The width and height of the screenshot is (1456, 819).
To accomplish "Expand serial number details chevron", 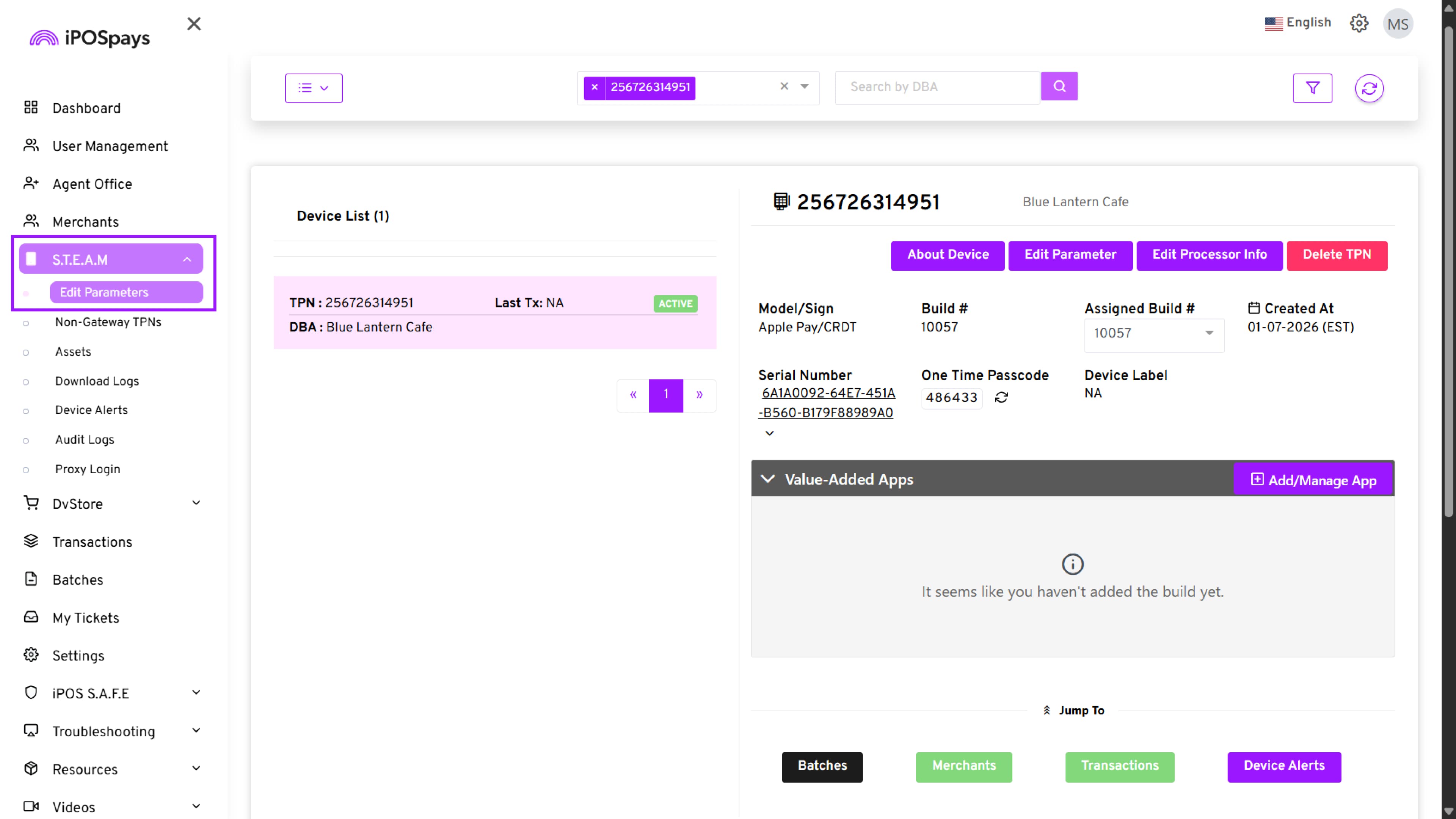I will 769,433.
